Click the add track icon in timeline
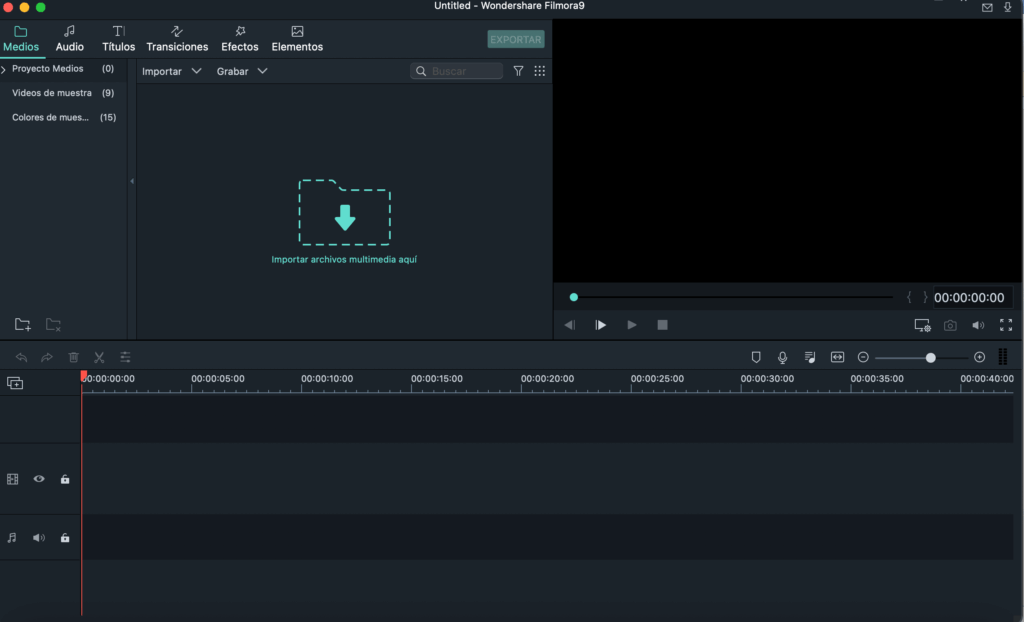The width and height of the screenshot is (1024, 622). (x=15, y=383)
